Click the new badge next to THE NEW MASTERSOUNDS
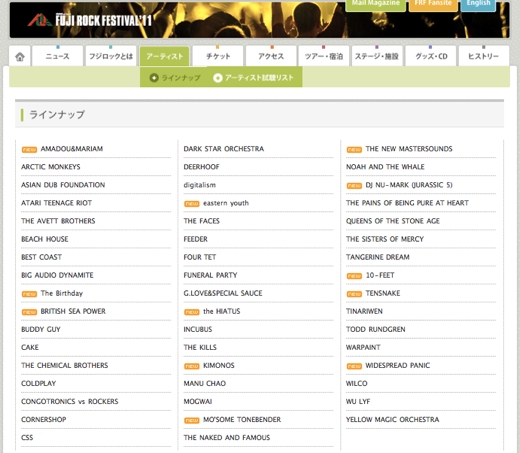Image resolution: width=520 pixels, height=453 pixels. (354, 150)
